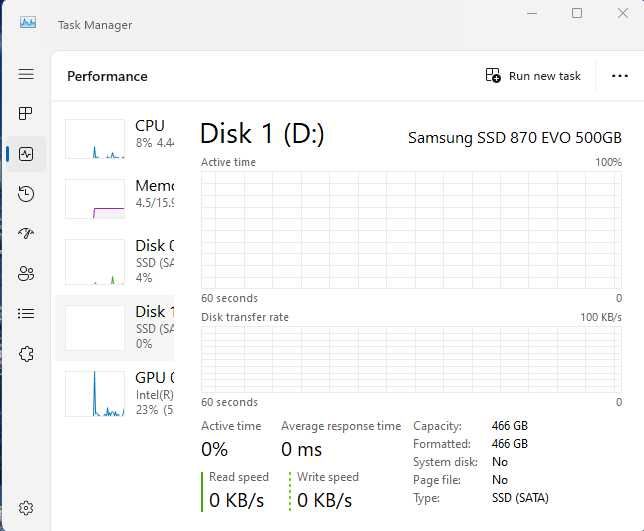Click the Write speed 0 KB/s value
This screenshot has height=531, width=644.
324,500
